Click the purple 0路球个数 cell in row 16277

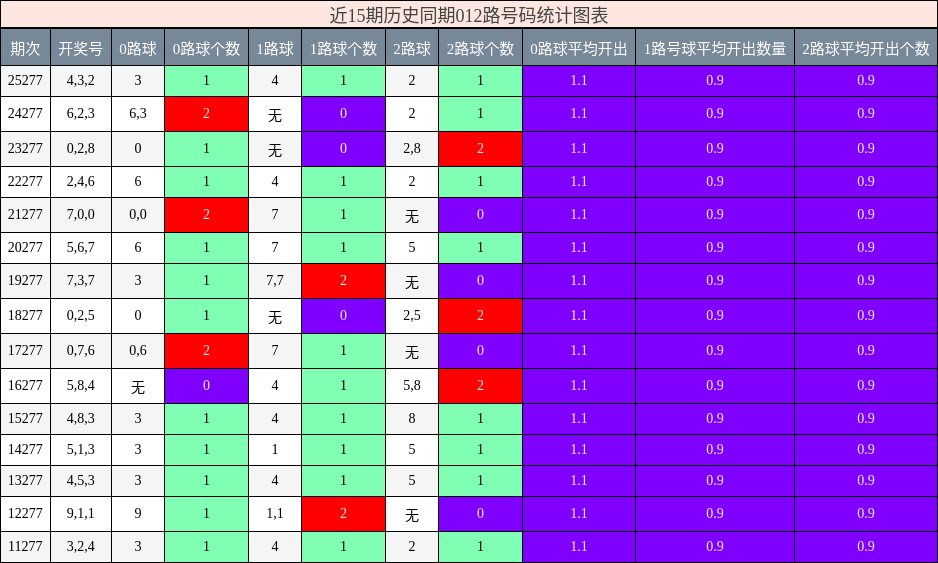point(206,385)
